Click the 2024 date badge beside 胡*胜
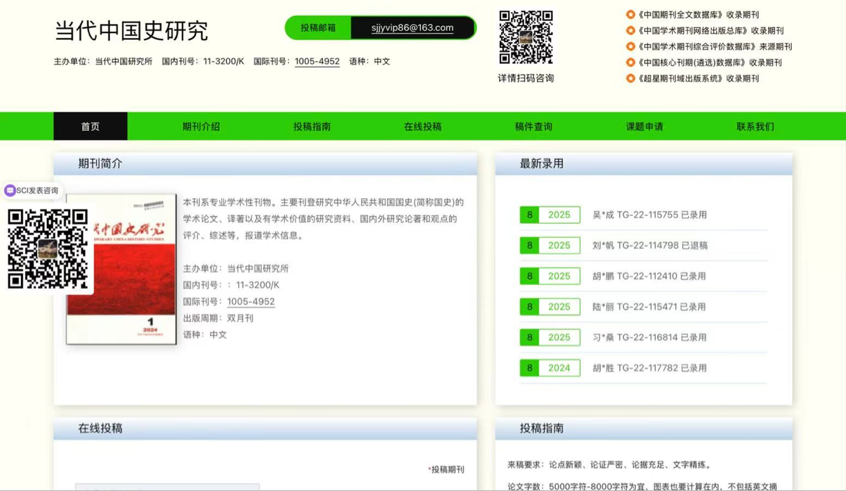This screenshot has width=846, height=491. click(549, 368)
